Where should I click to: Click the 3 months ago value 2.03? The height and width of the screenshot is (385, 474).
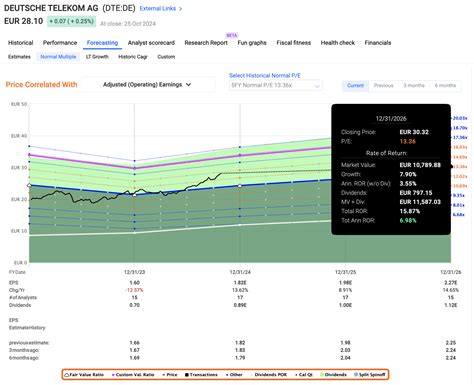coord(345,350)
